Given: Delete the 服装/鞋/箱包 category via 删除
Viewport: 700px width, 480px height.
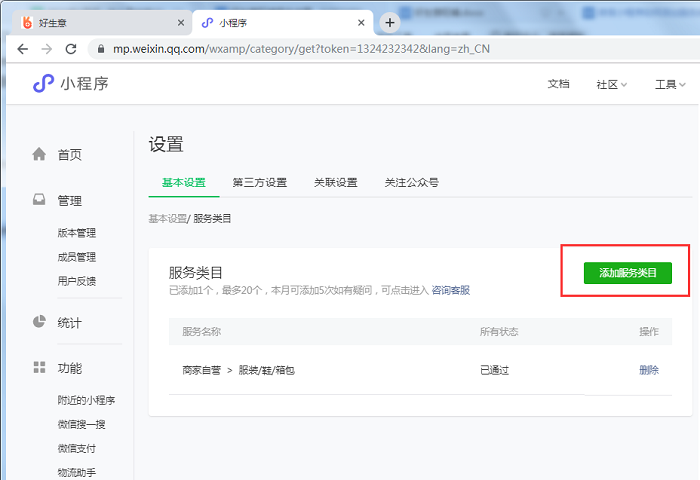Looking at the screenshot, I should pyautogui.click(x=649, y=370).
